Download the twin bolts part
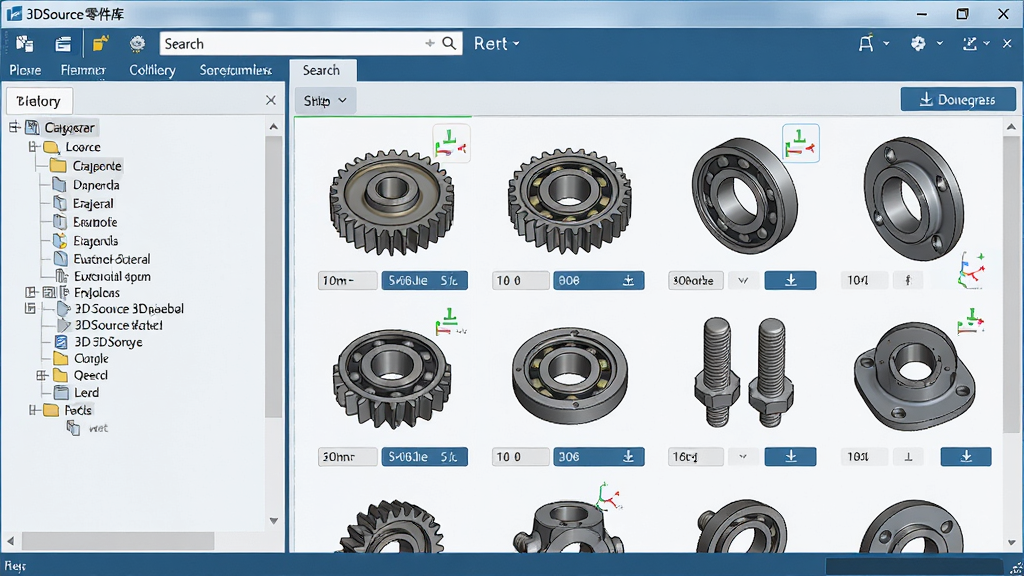The width and height of the screenshot is (1024, 576). click(791, 456)
